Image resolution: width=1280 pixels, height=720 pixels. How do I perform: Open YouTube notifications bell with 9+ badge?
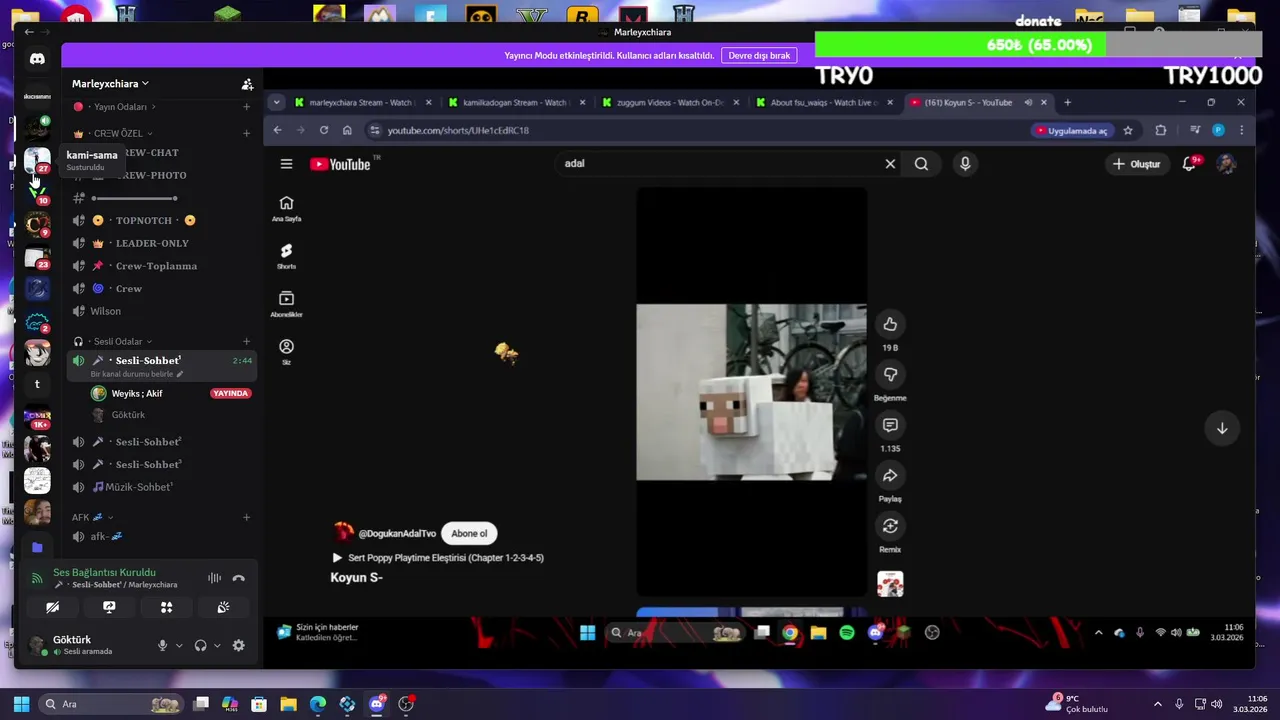[x=1189, y=164]
